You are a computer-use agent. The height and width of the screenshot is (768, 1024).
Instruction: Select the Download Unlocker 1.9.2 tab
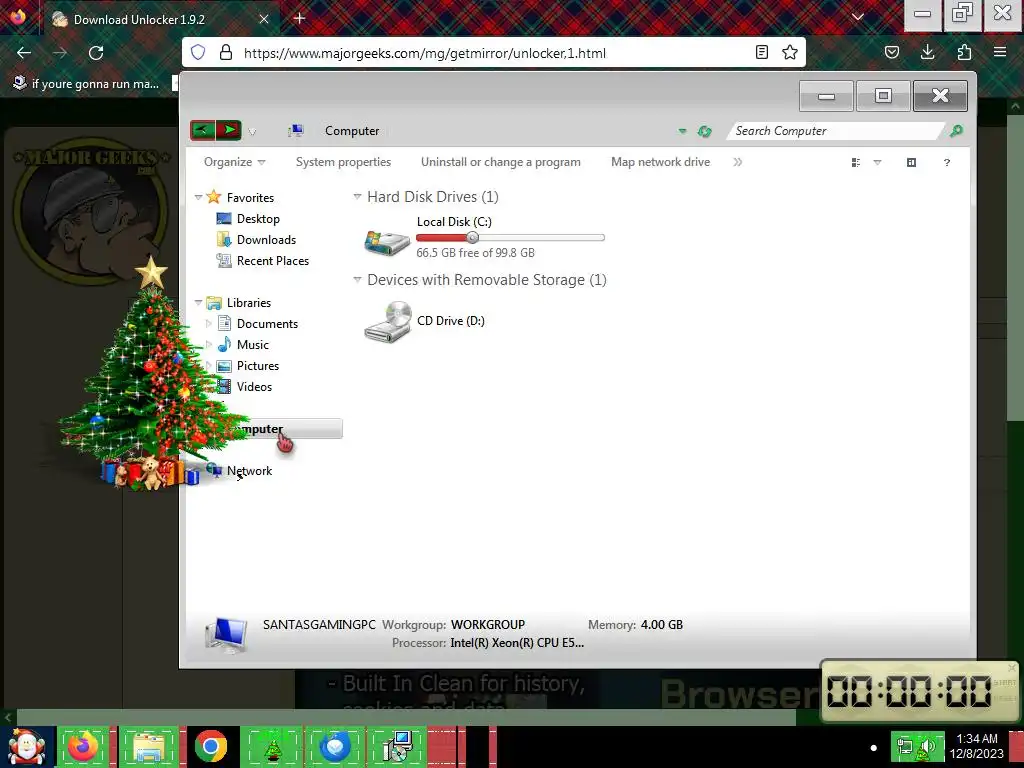[x=162, y=19]
